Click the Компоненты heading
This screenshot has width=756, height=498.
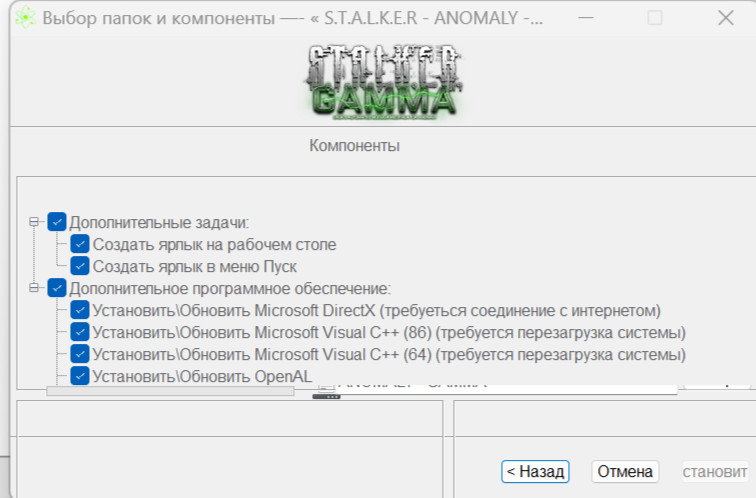[x=354, y=145]
